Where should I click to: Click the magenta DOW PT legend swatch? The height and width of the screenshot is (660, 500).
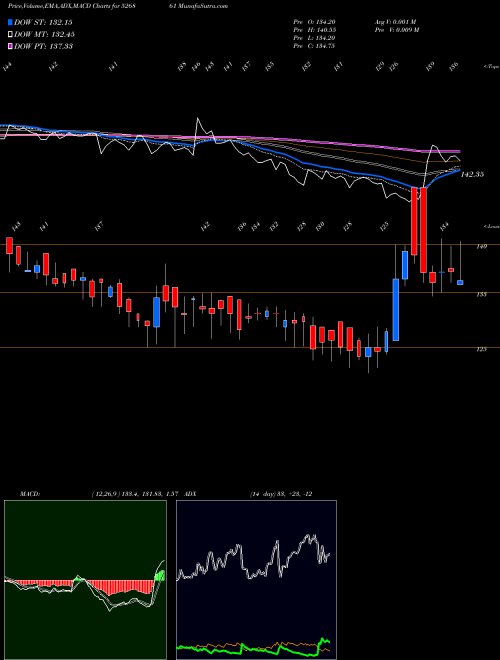point(10,46)
